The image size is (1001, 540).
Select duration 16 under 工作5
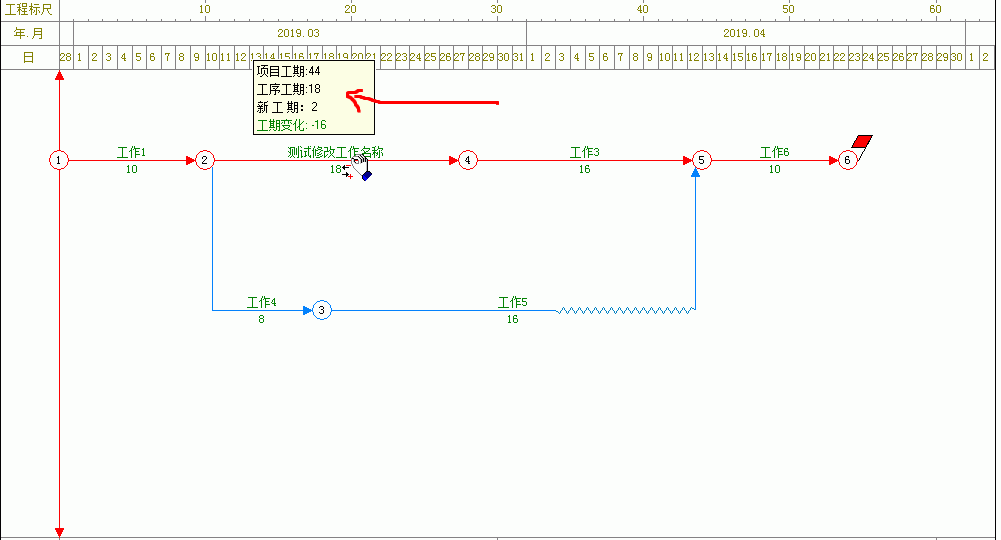pos(513,319)
